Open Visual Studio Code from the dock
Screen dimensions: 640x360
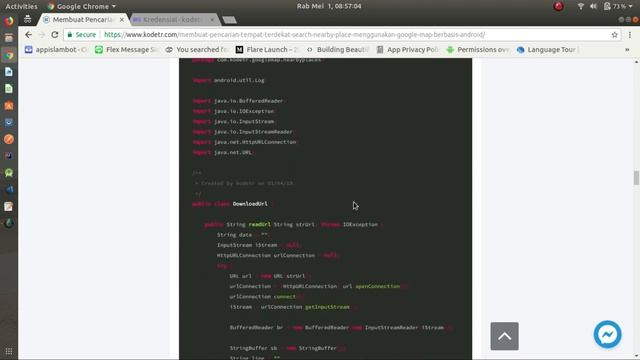pos(9,189)
